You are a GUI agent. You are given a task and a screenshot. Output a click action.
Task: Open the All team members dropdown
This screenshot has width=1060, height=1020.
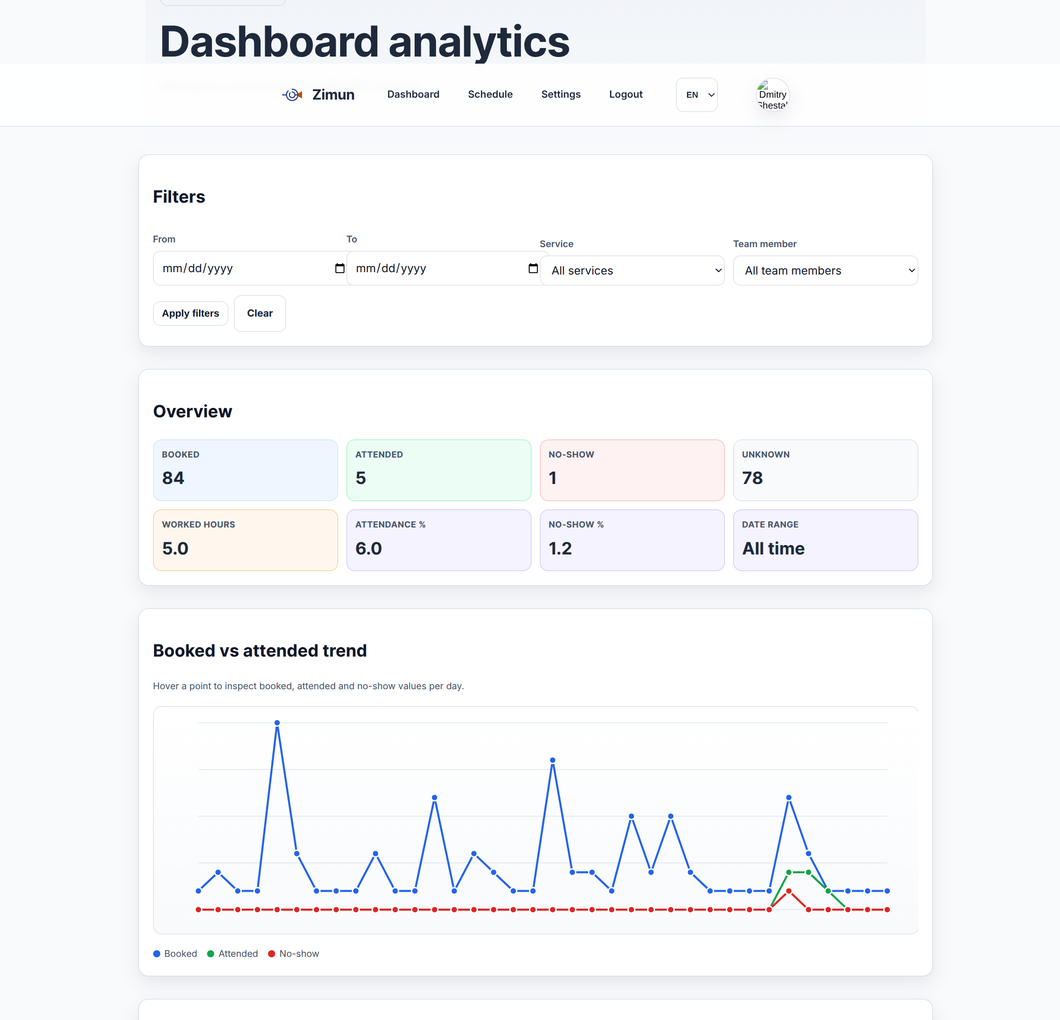[825, 270]
